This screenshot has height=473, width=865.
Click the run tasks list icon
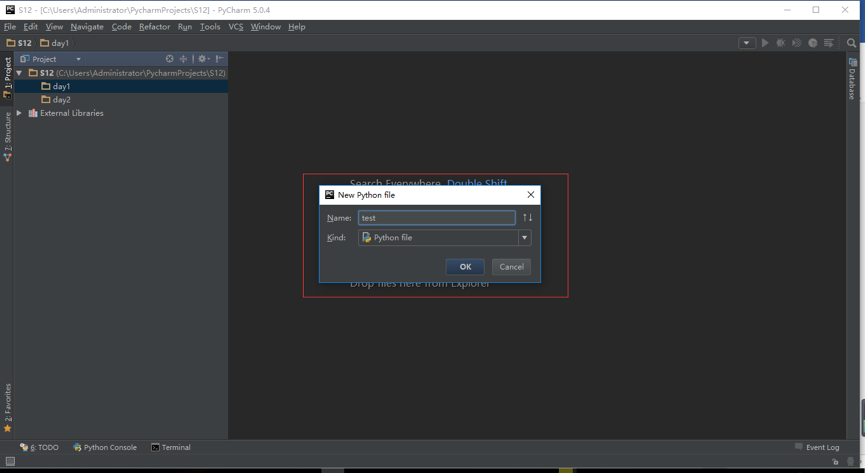(x=829, y=42)
